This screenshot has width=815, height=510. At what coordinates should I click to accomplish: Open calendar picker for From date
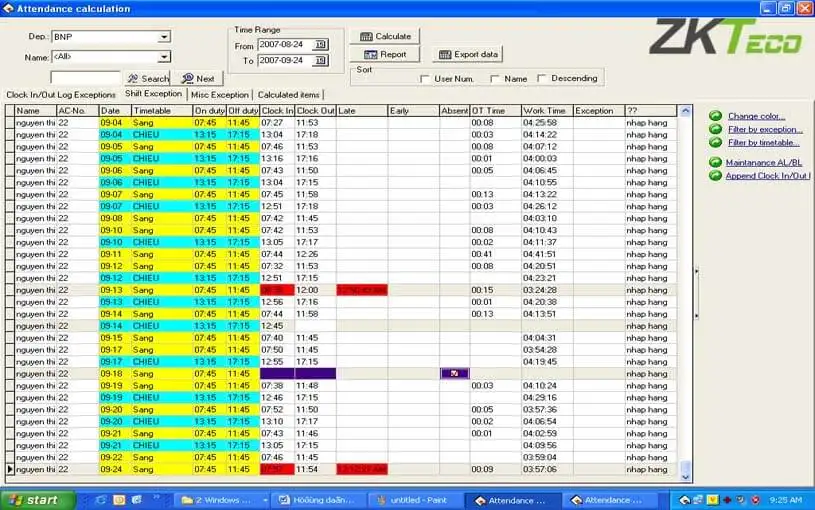[320, 45]
